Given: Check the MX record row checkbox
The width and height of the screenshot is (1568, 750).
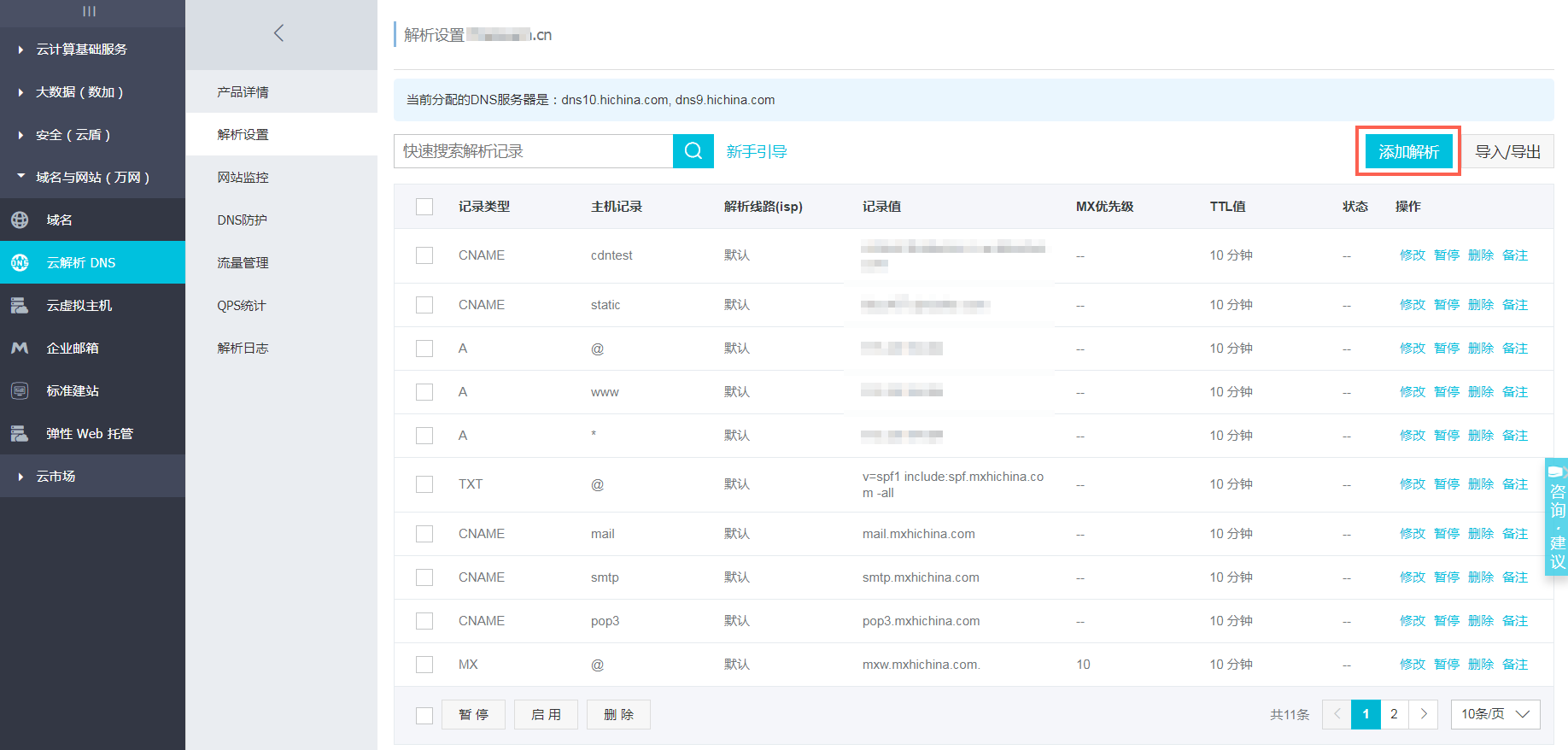Looking at the screenshot, I should (x=424, y=665).
